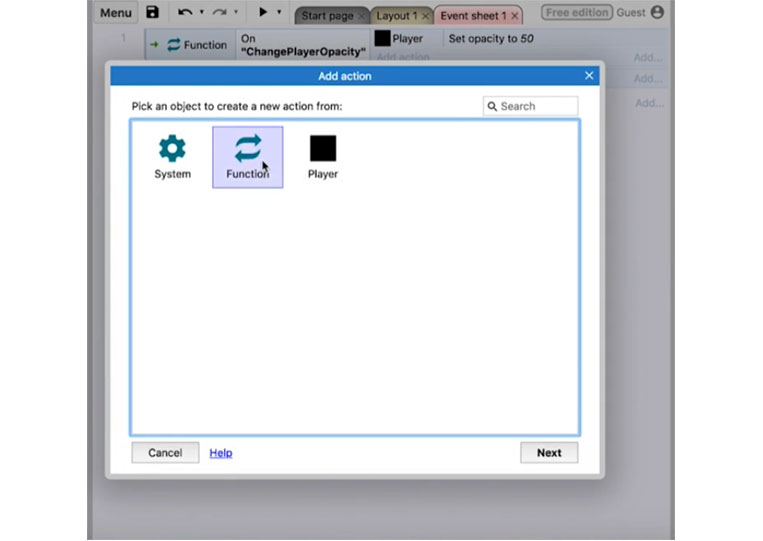Close the Add action dialog
This screenshot has width=763, height=541.
coord(589,75)
